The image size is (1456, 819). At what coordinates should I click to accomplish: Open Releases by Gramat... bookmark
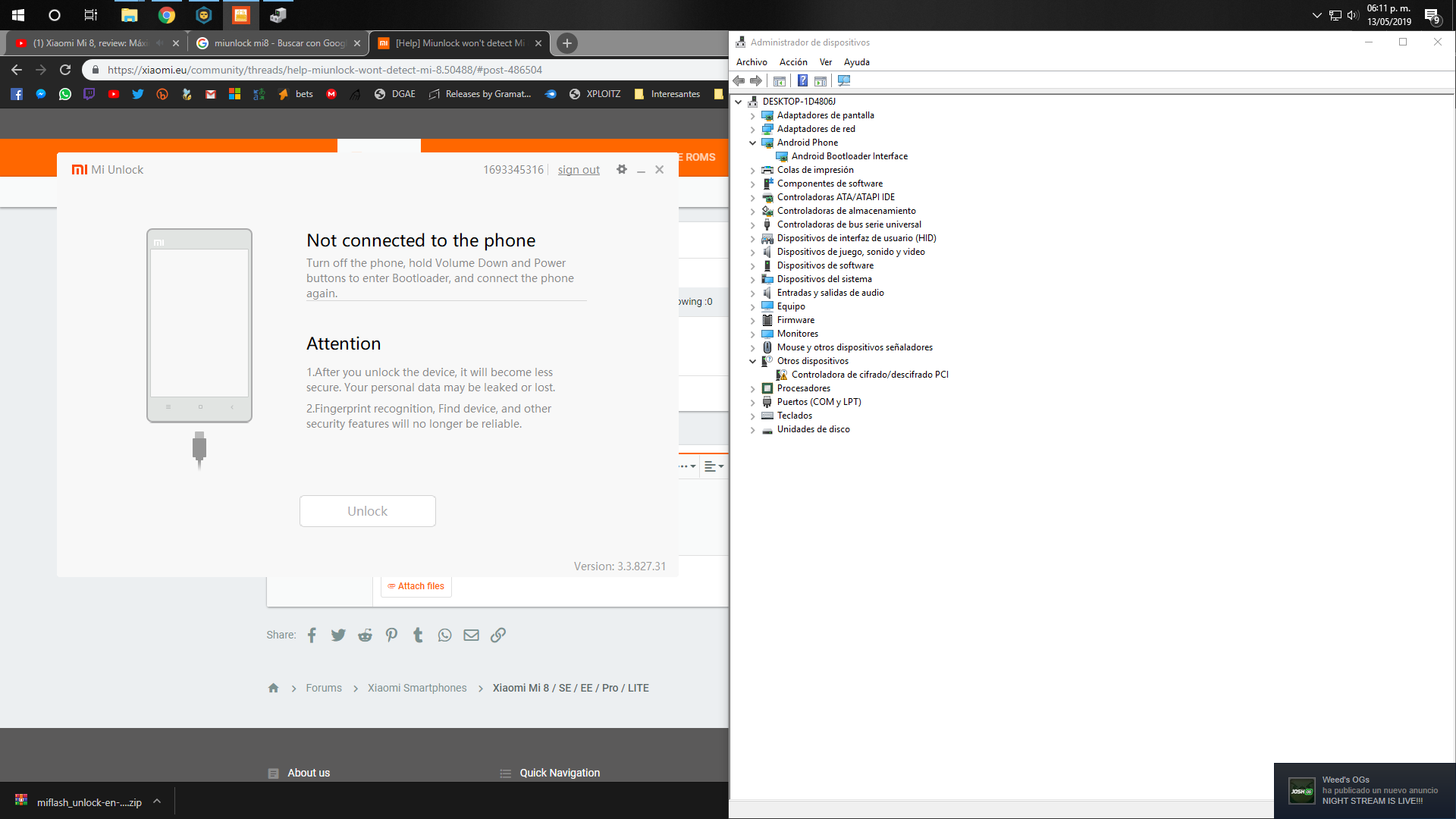pos(480,94)
